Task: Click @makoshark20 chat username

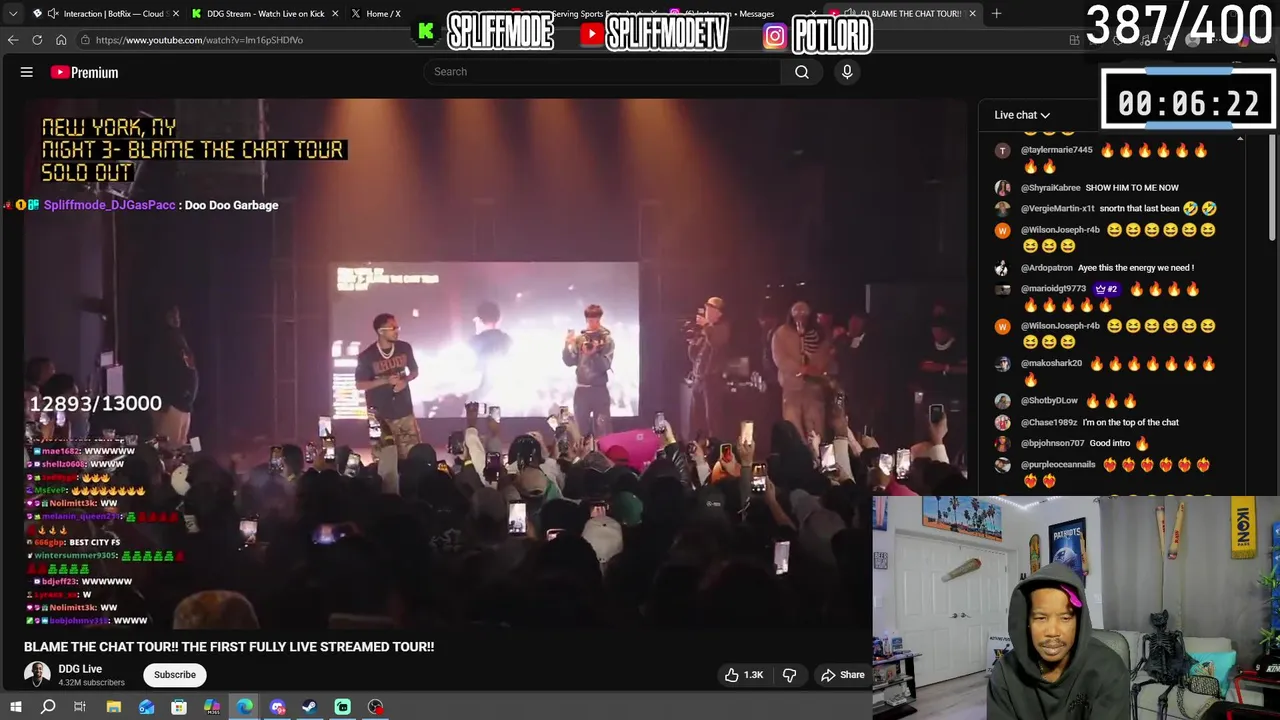Action: (x=1051, y=364)
